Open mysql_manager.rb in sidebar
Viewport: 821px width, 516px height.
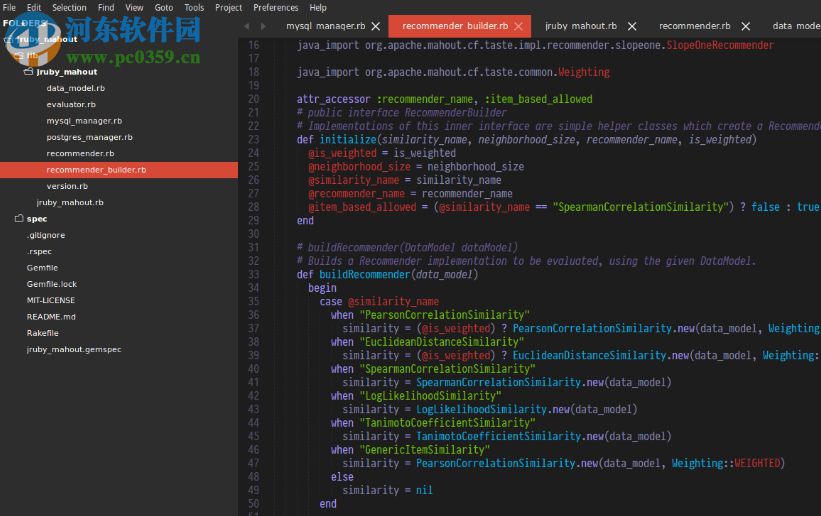coord(84,120)
